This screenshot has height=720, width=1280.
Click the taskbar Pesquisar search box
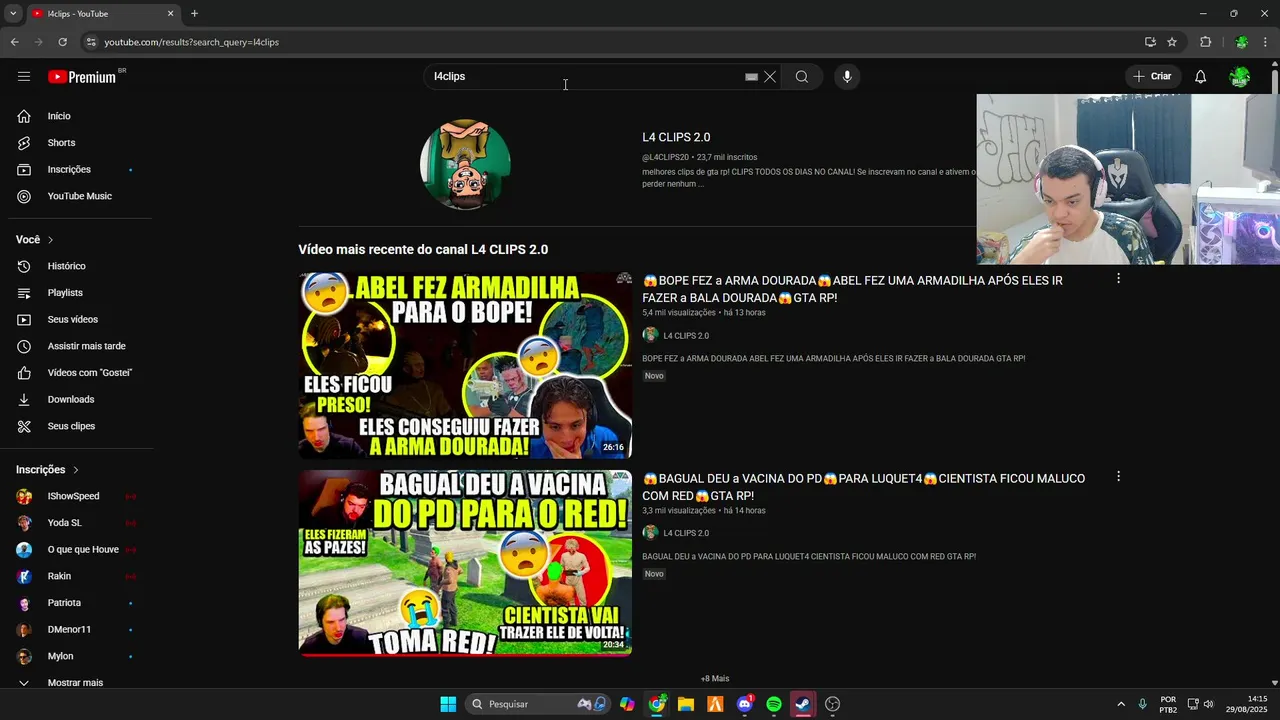point(537,704)
